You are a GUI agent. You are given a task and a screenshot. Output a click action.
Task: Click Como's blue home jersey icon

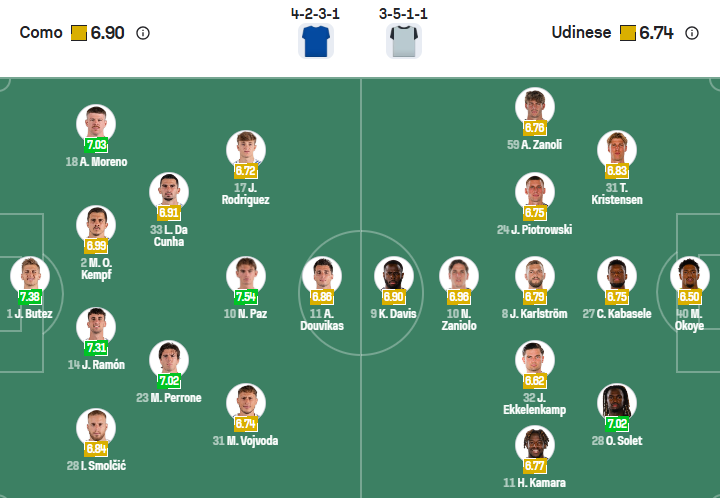[x=315, y=41]
